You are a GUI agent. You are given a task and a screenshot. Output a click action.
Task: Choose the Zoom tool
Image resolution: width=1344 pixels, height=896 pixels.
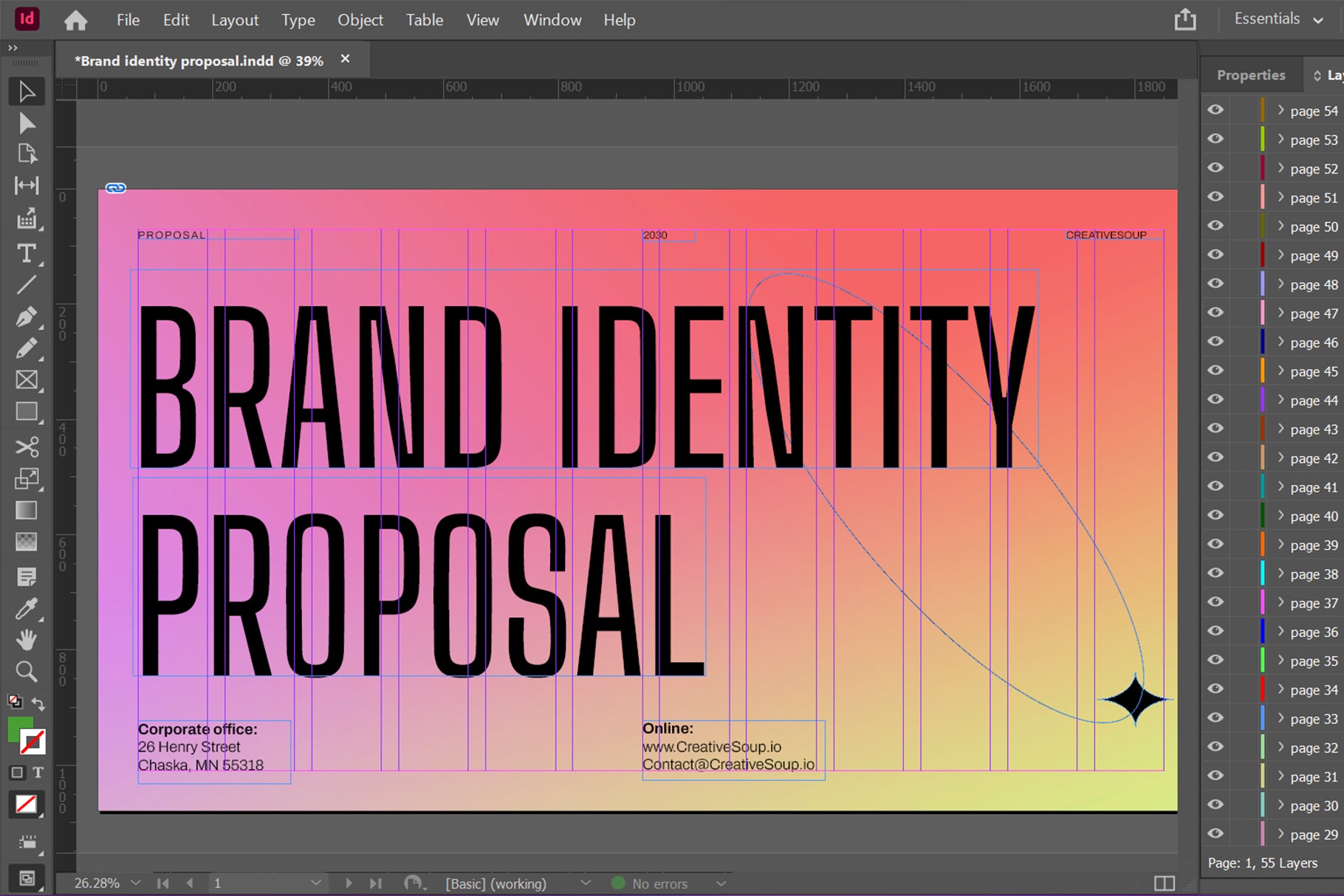[x=27, y=672]
